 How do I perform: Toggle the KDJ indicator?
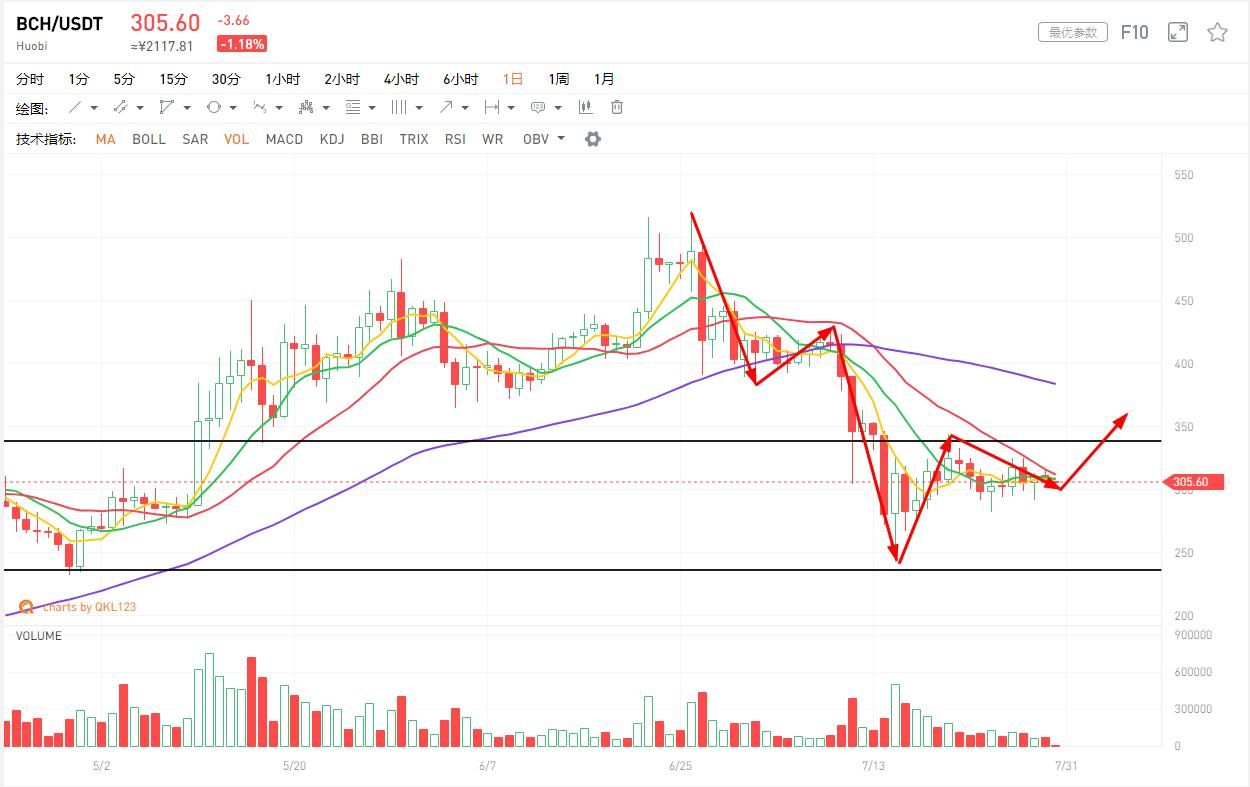[332, 139]
